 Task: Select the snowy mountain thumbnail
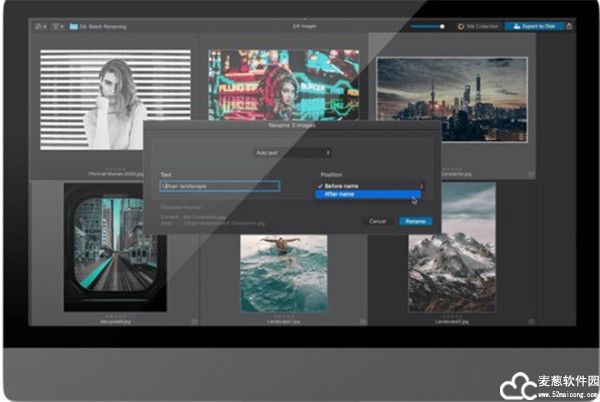point(451,260)
